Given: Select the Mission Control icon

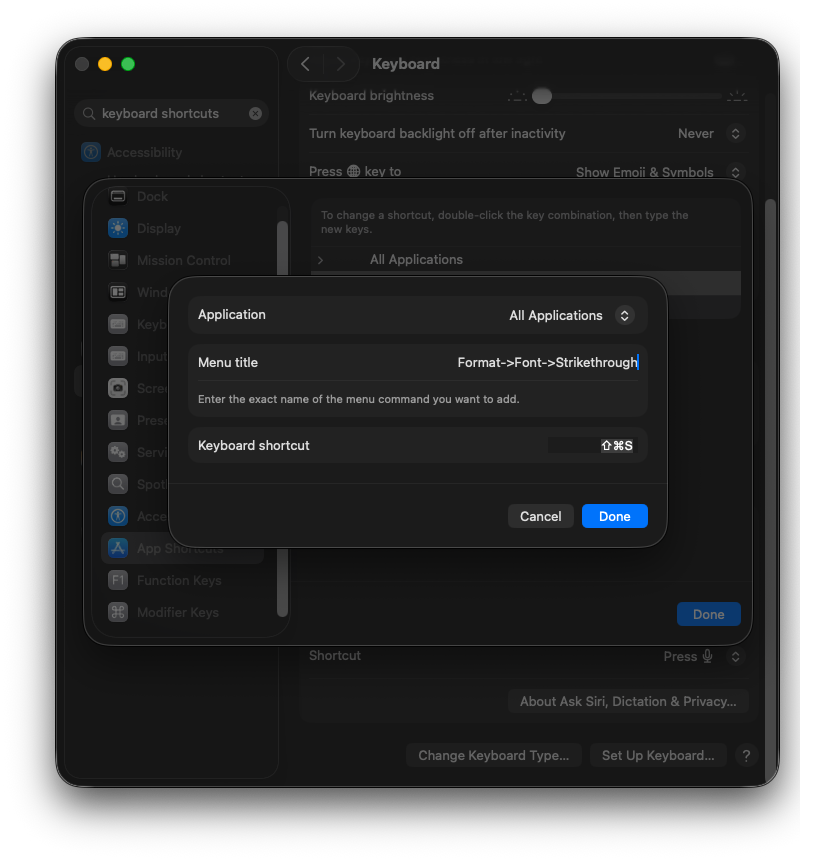Looking at the screenshot, I should click(x=118, y=260).
